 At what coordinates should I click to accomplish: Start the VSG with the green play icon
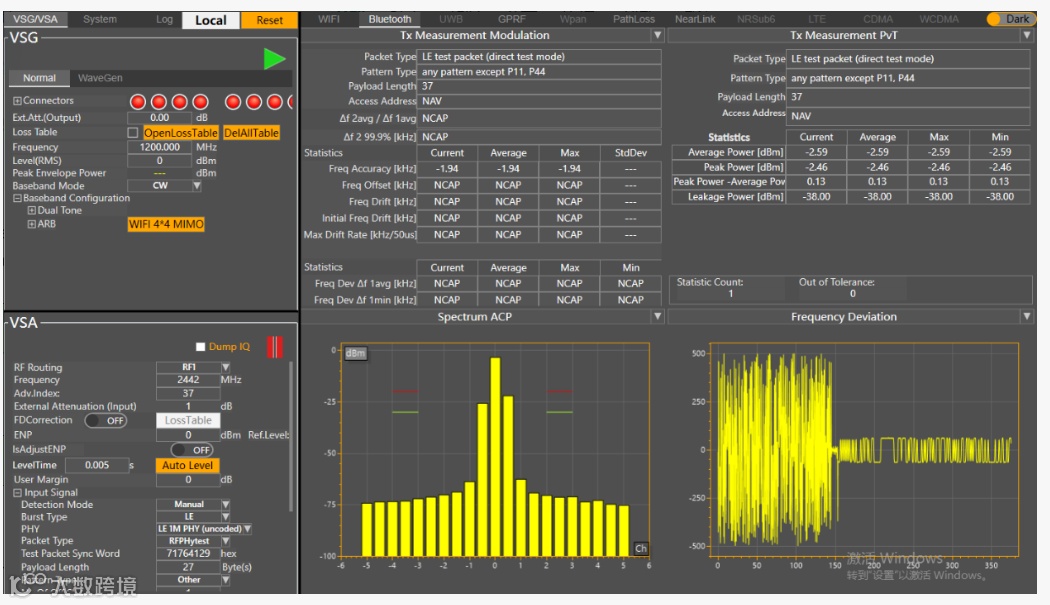click(274, 59)
